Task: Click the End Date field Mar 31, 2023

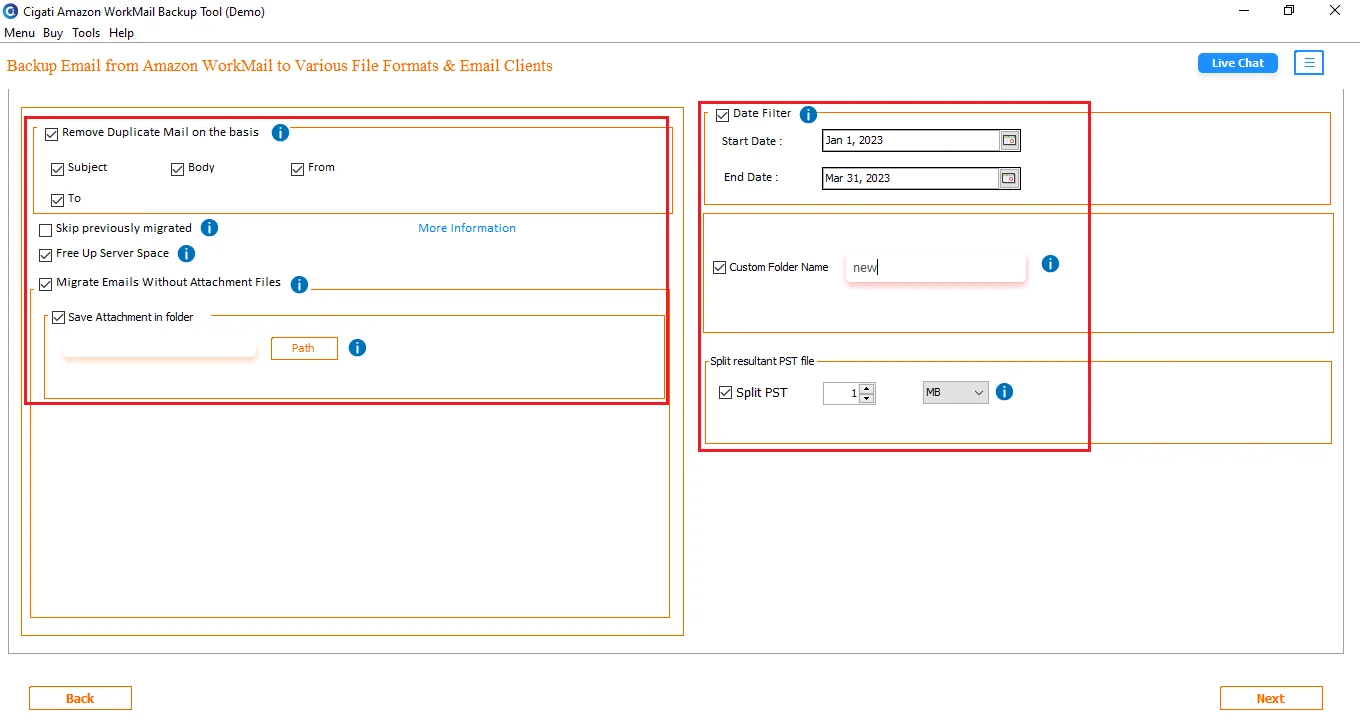Action: (911, 179)
